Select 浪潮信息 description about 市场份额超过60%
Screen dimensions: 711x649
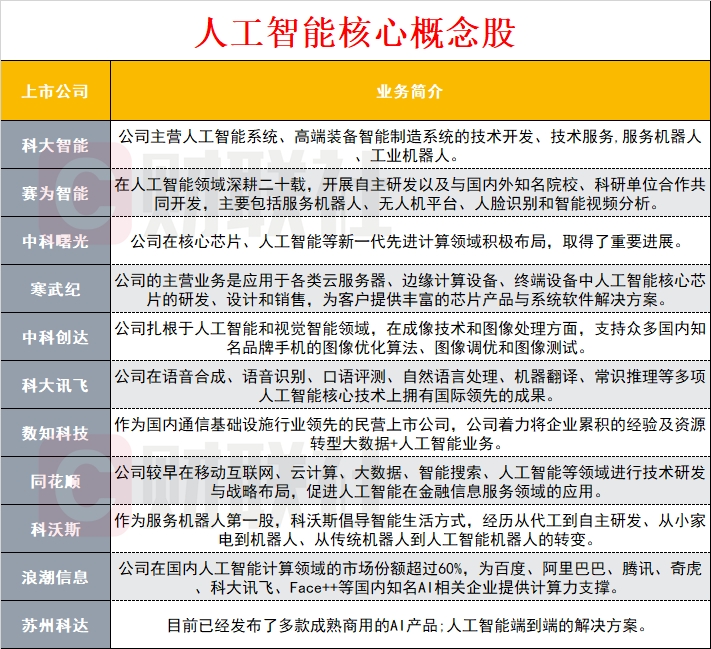410,577
